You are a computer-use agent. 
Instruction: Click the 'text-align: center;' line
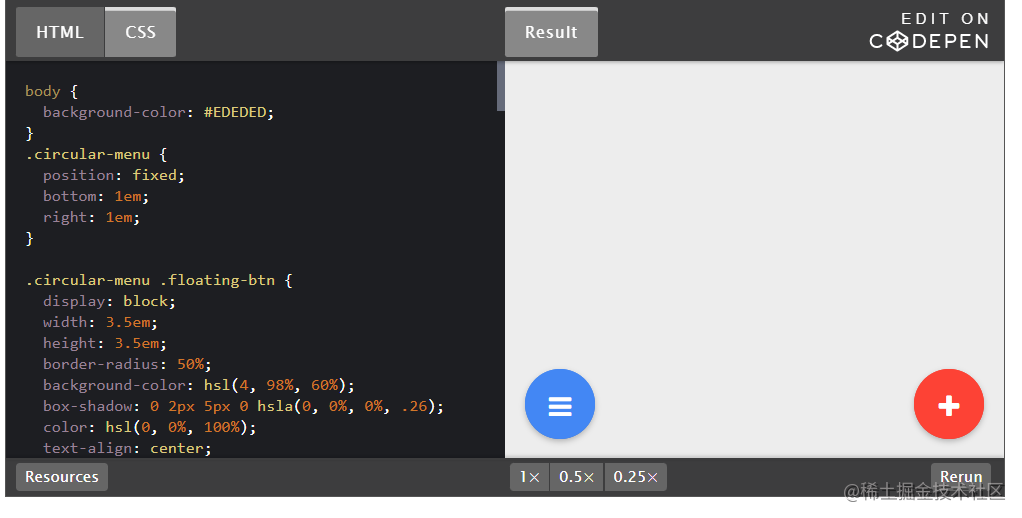tap(127, 448)
